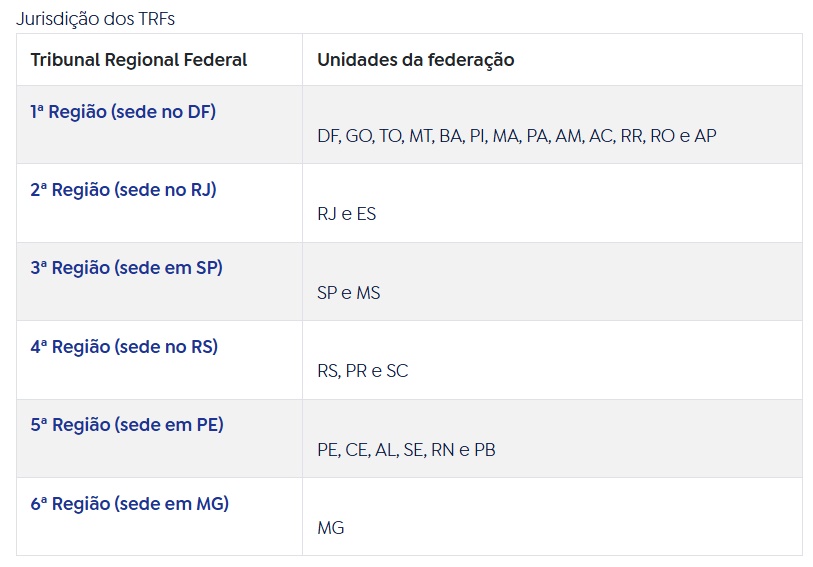Screen dimensions: 813x567
Task: Click the "2ª Região (sede no RJ)" link
Action: click(123, 190)
